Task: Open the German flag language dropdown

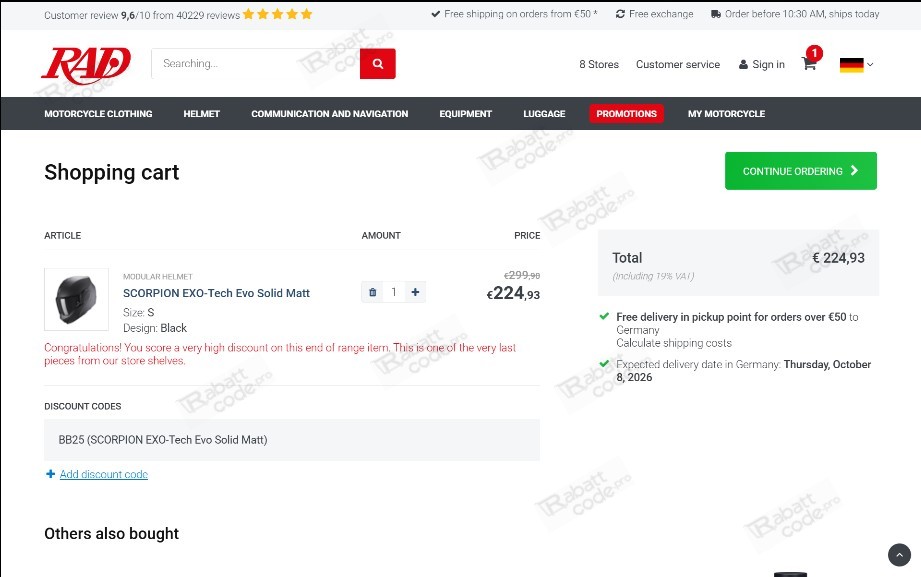Action: (x=856, y=65)
